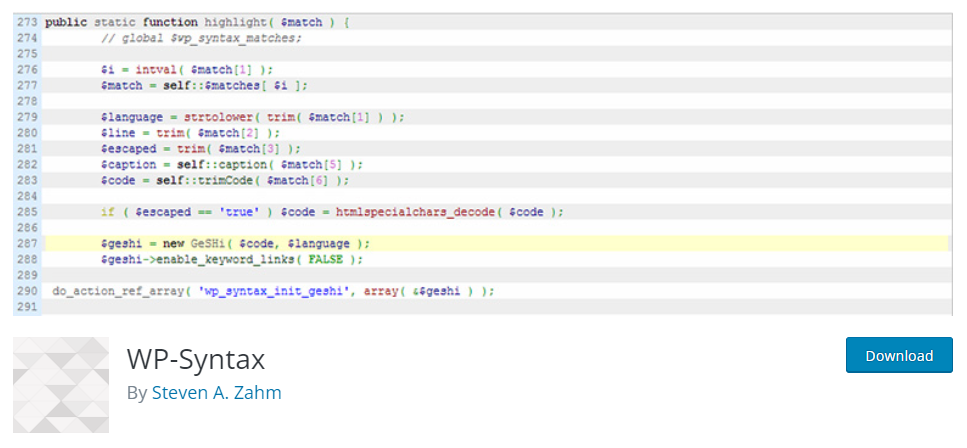Click line number 291
967x448 pixels.
click(x=27, y=306)
